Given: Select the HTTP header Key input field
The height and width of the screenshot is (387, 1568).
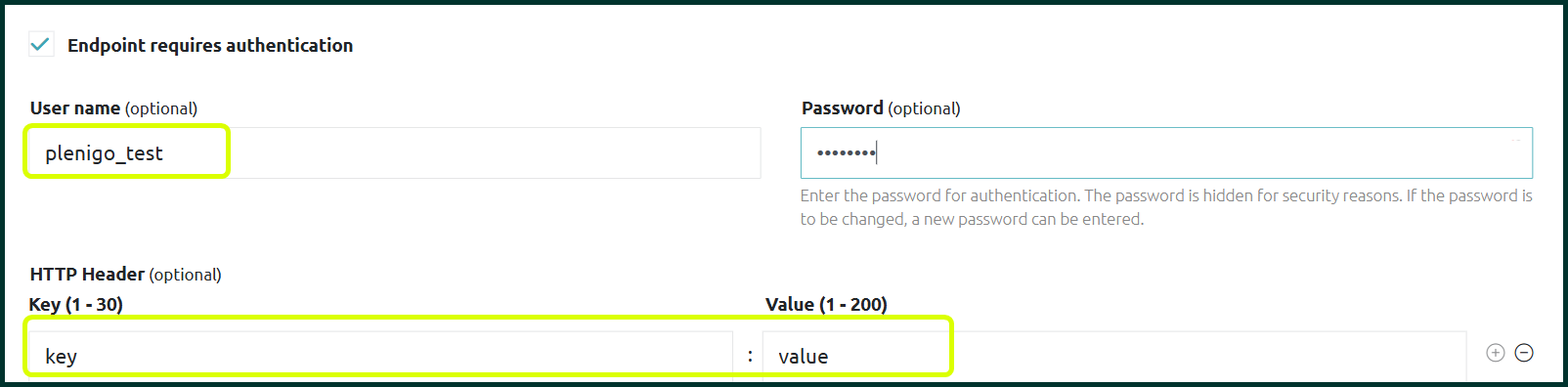Looking at the screenshot, I should tap(380, 356).
